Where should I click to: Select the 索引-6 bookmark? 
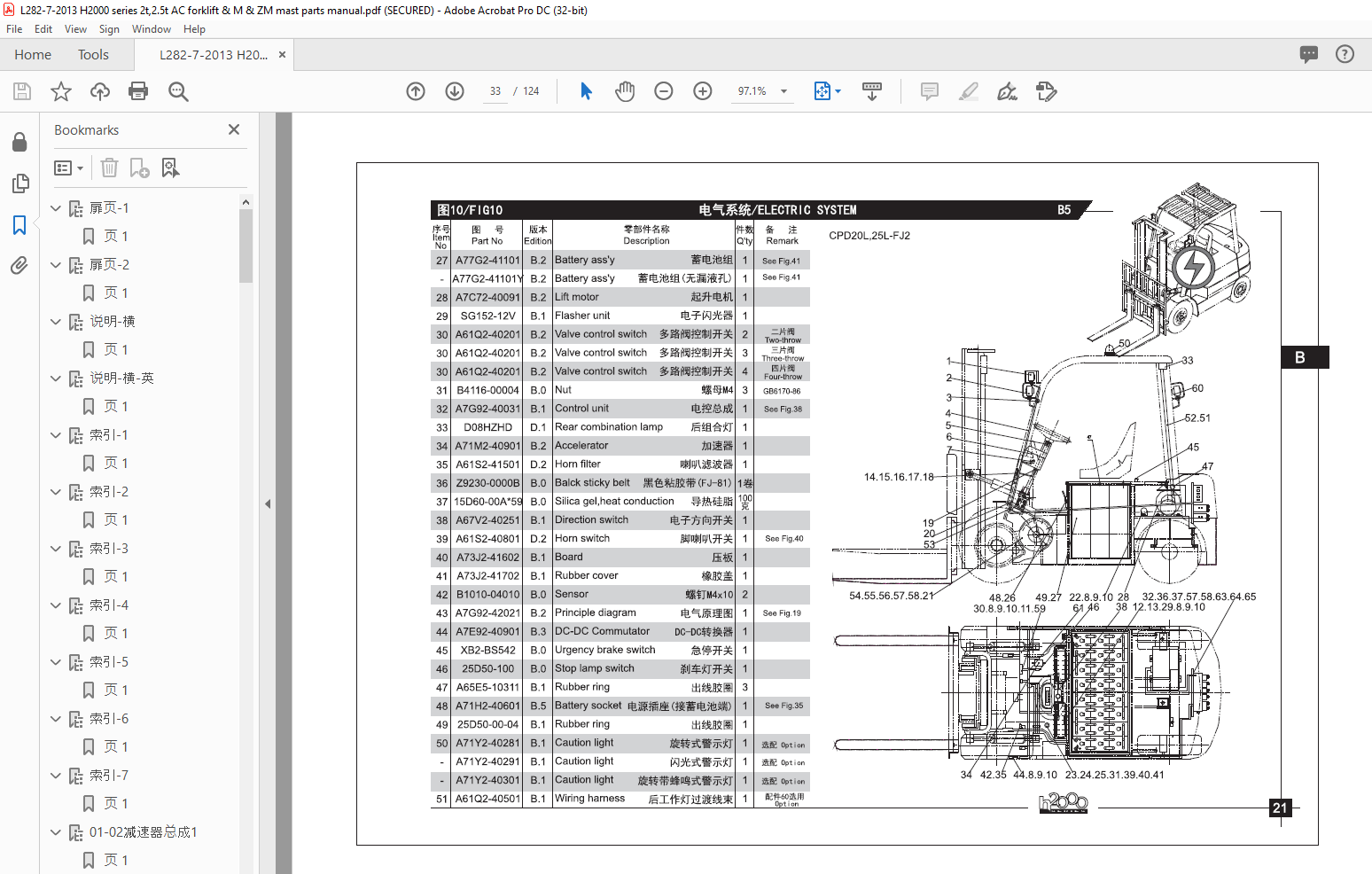(109, 719)
